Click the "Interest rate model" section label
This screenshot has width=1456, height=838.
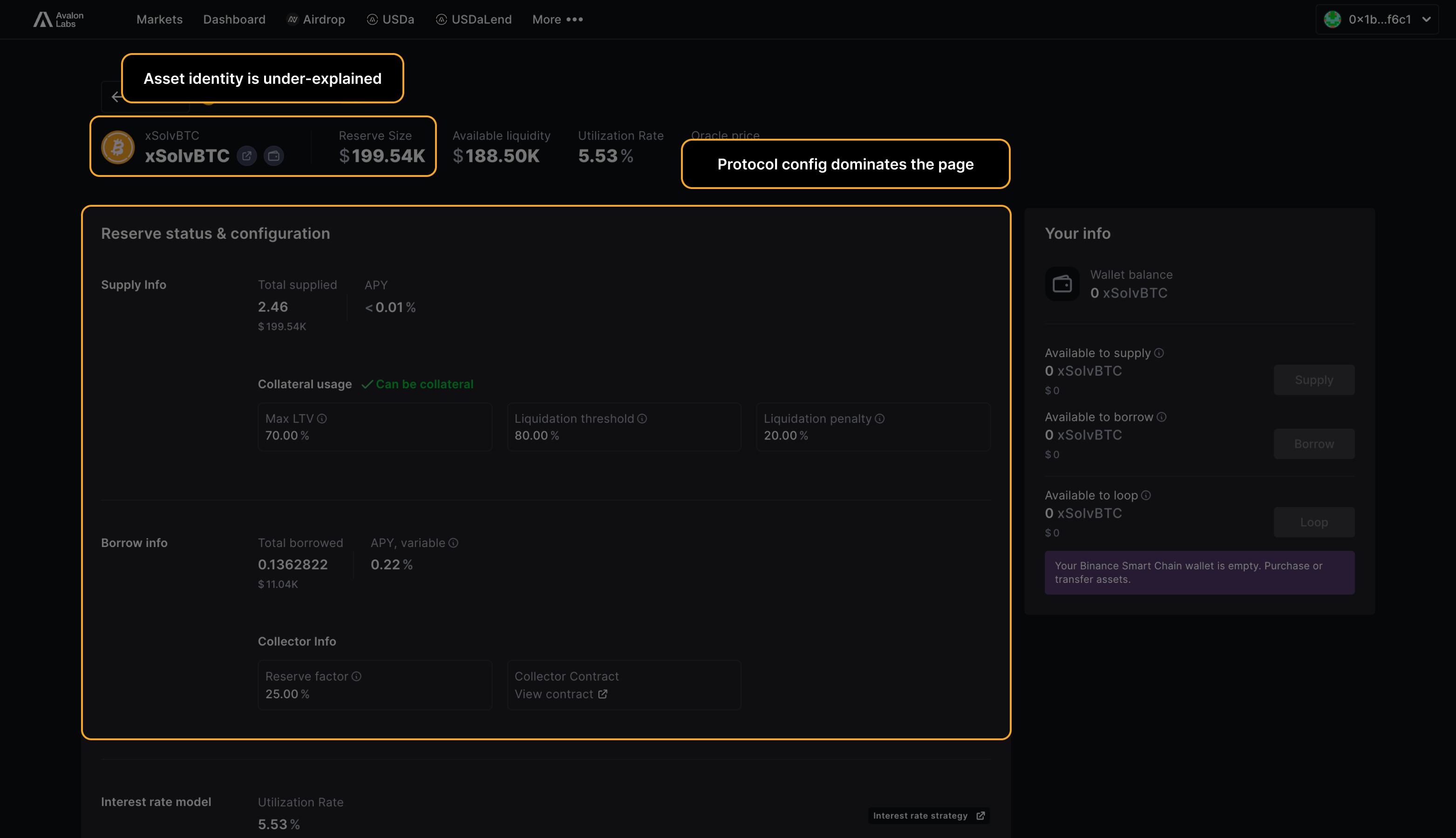click(156, 802)
